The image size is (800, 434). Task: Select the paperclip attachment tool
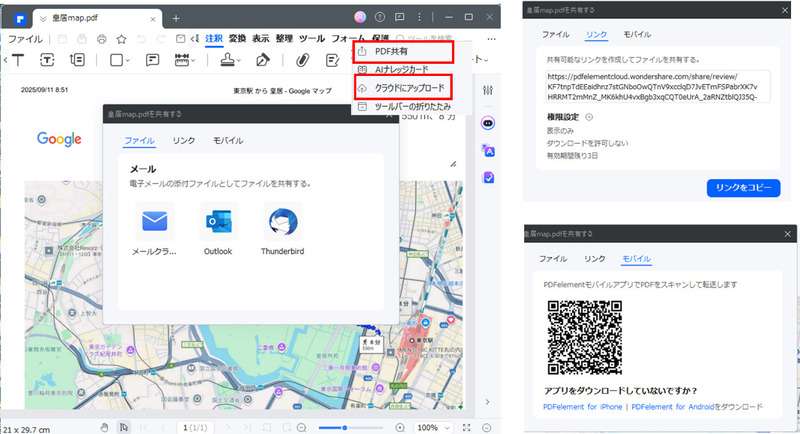303,60
